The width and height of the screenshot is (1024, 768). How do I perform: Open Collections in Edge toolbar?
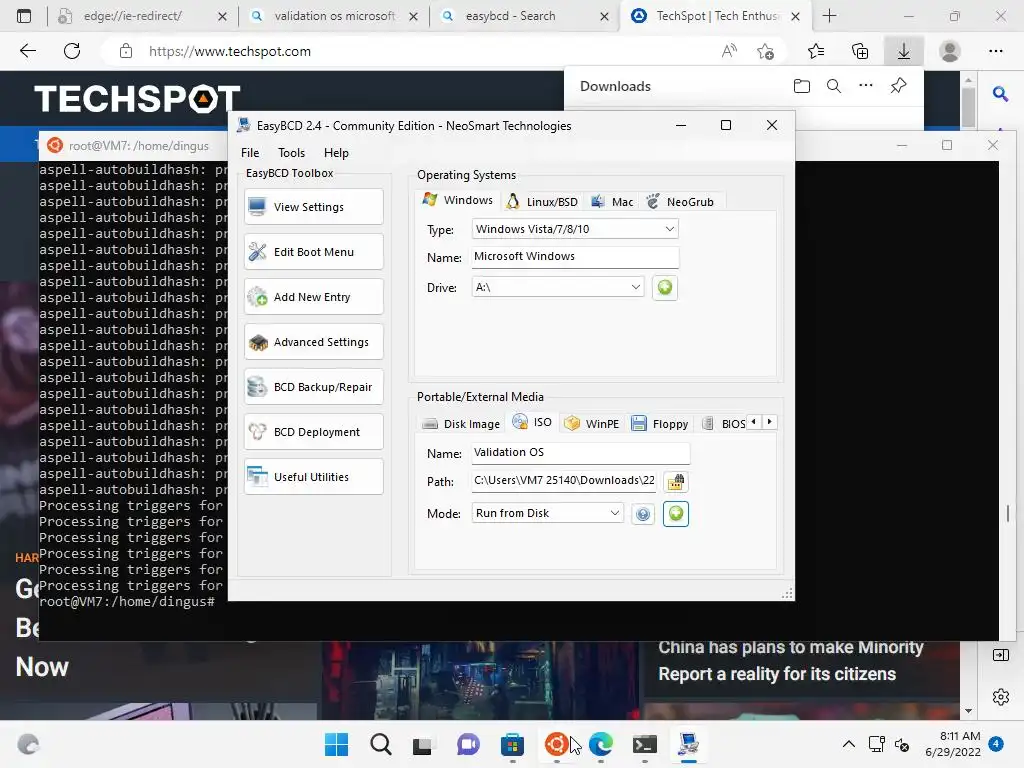coord(860,51)
